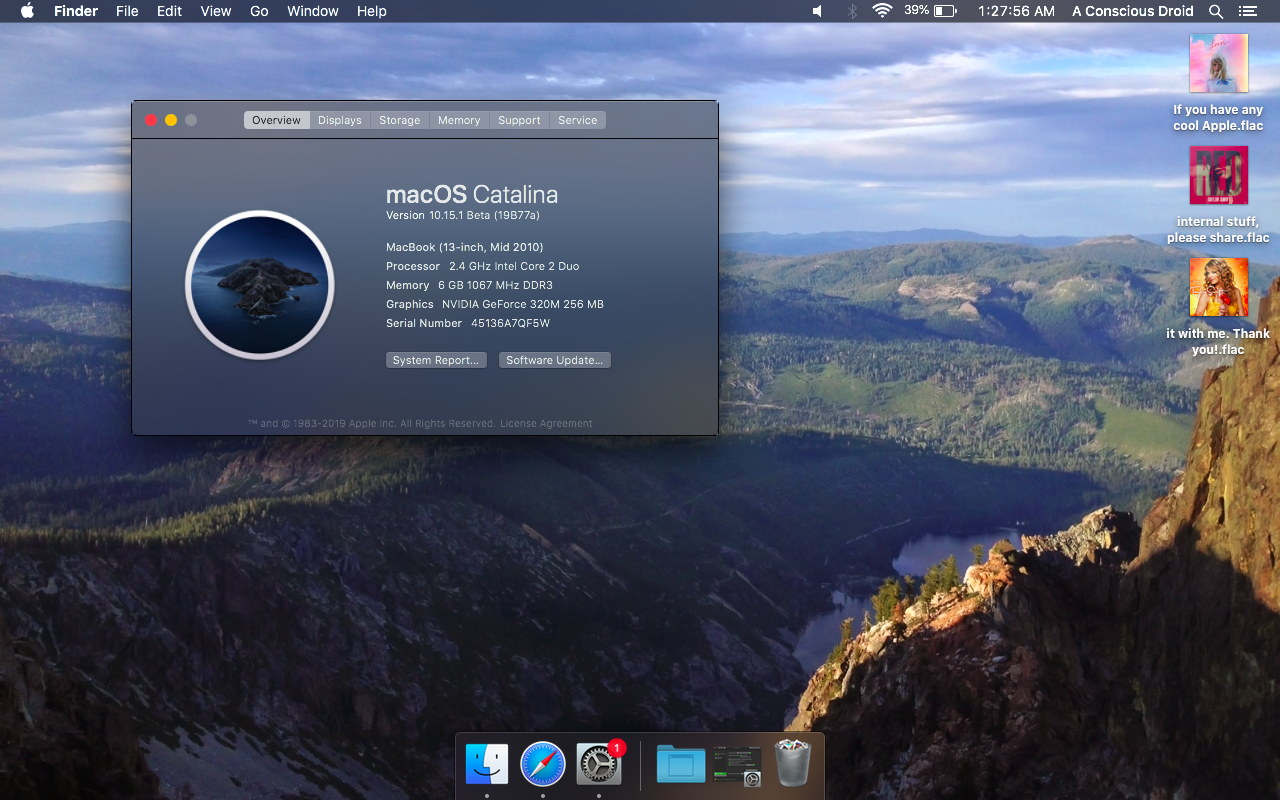Screen dimensions: 1280x800
Task: Open the volume control in menu bar
Action: [817, 11]
